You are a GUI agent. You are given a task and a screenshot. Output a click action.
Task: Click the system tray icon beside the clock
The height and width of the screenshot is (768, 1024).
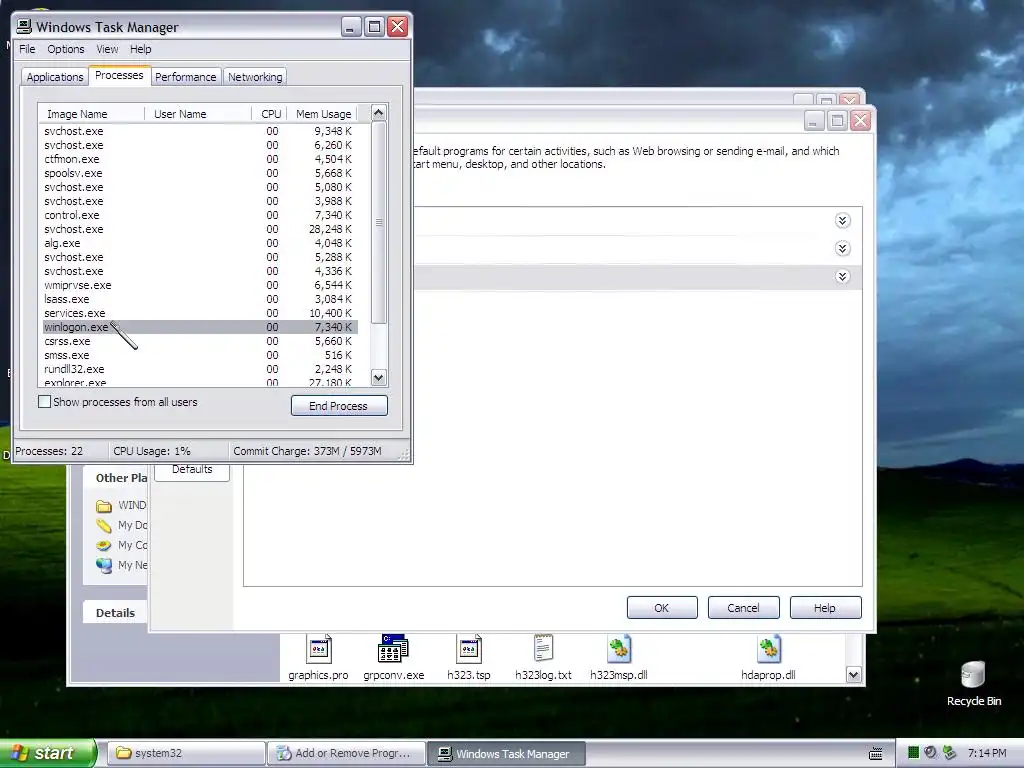(949, 752)
